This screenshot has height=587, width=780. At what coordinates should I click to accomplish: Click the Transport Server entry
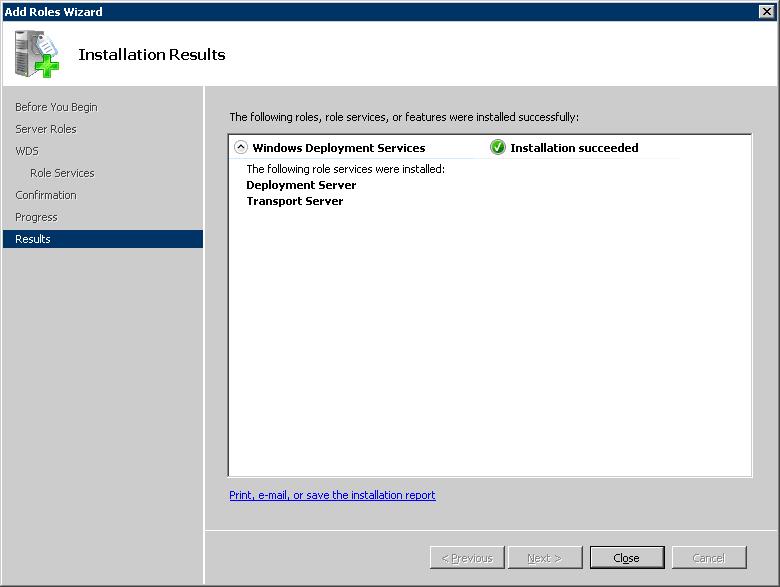pos(294,201)
